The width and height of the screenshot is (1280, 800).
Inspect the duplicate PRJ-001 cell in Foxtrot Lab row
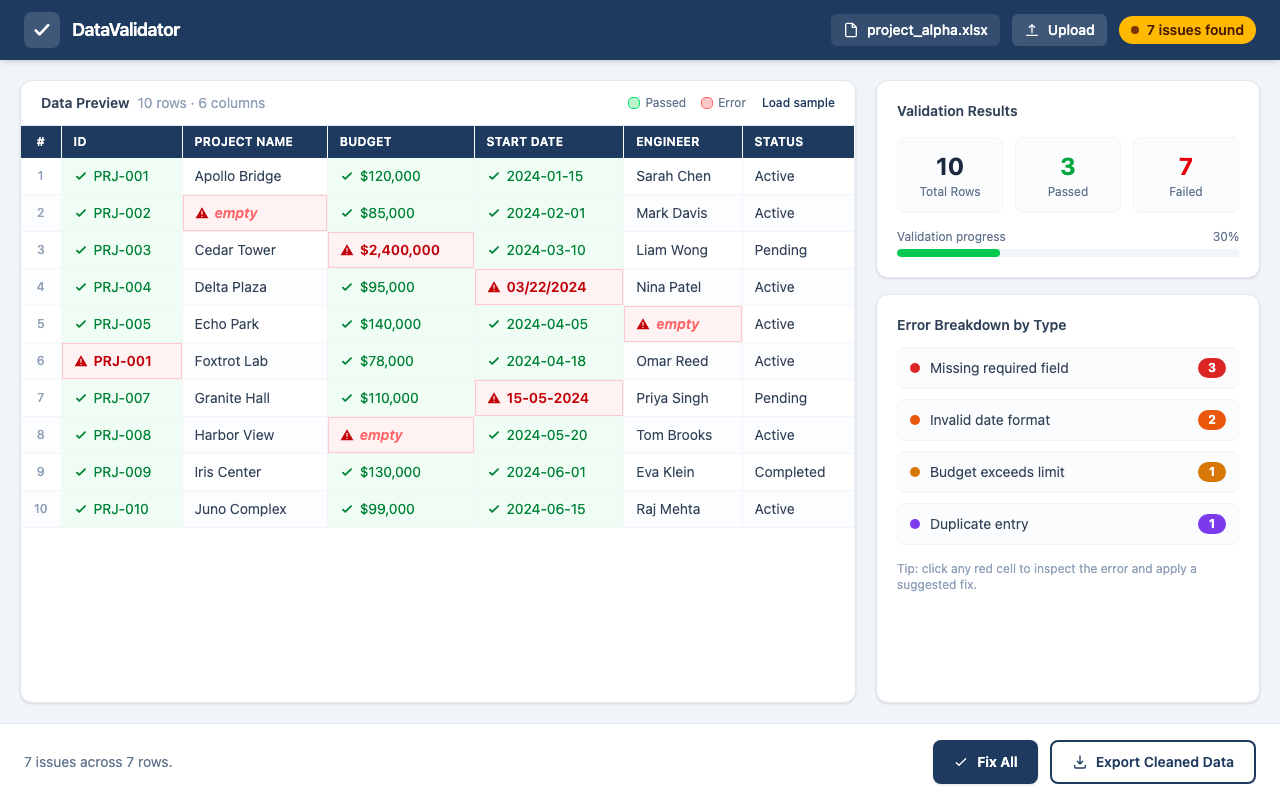pyautogui.click(x=122, y=361)
